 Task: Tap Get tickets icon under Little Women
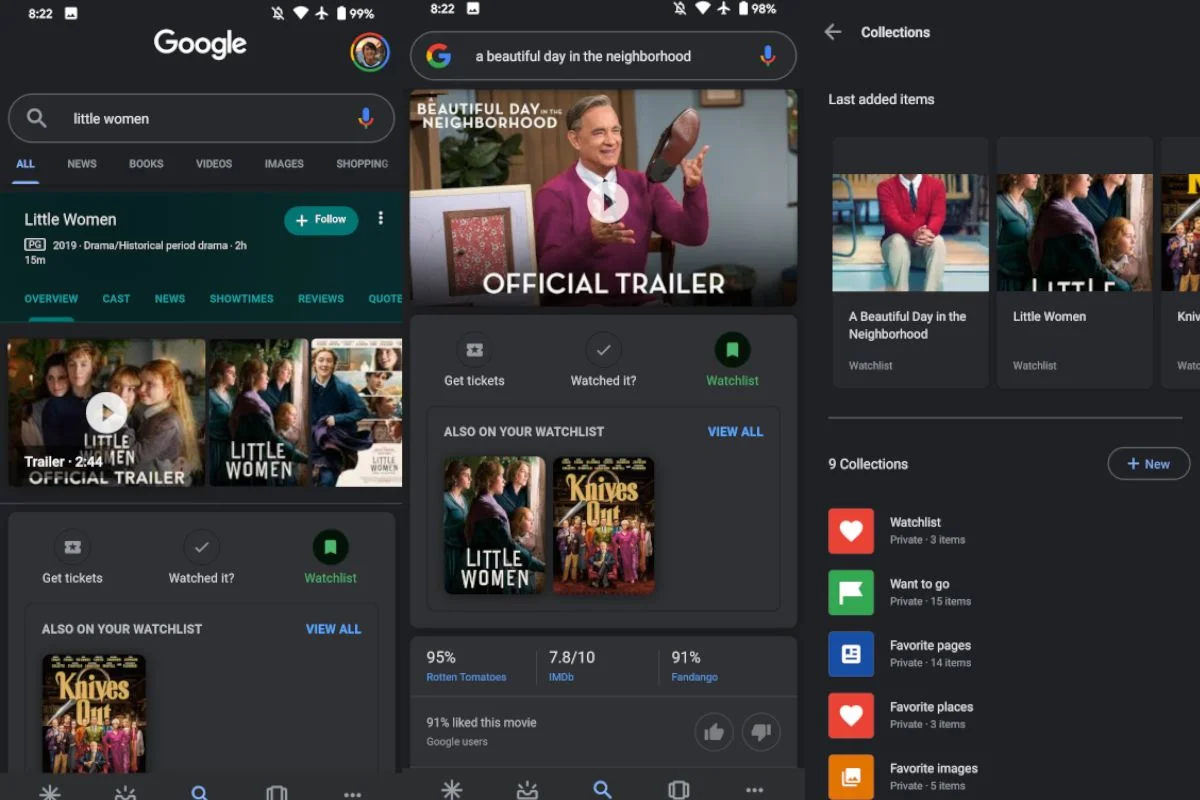pyautogui.click(x=72, y=547)
